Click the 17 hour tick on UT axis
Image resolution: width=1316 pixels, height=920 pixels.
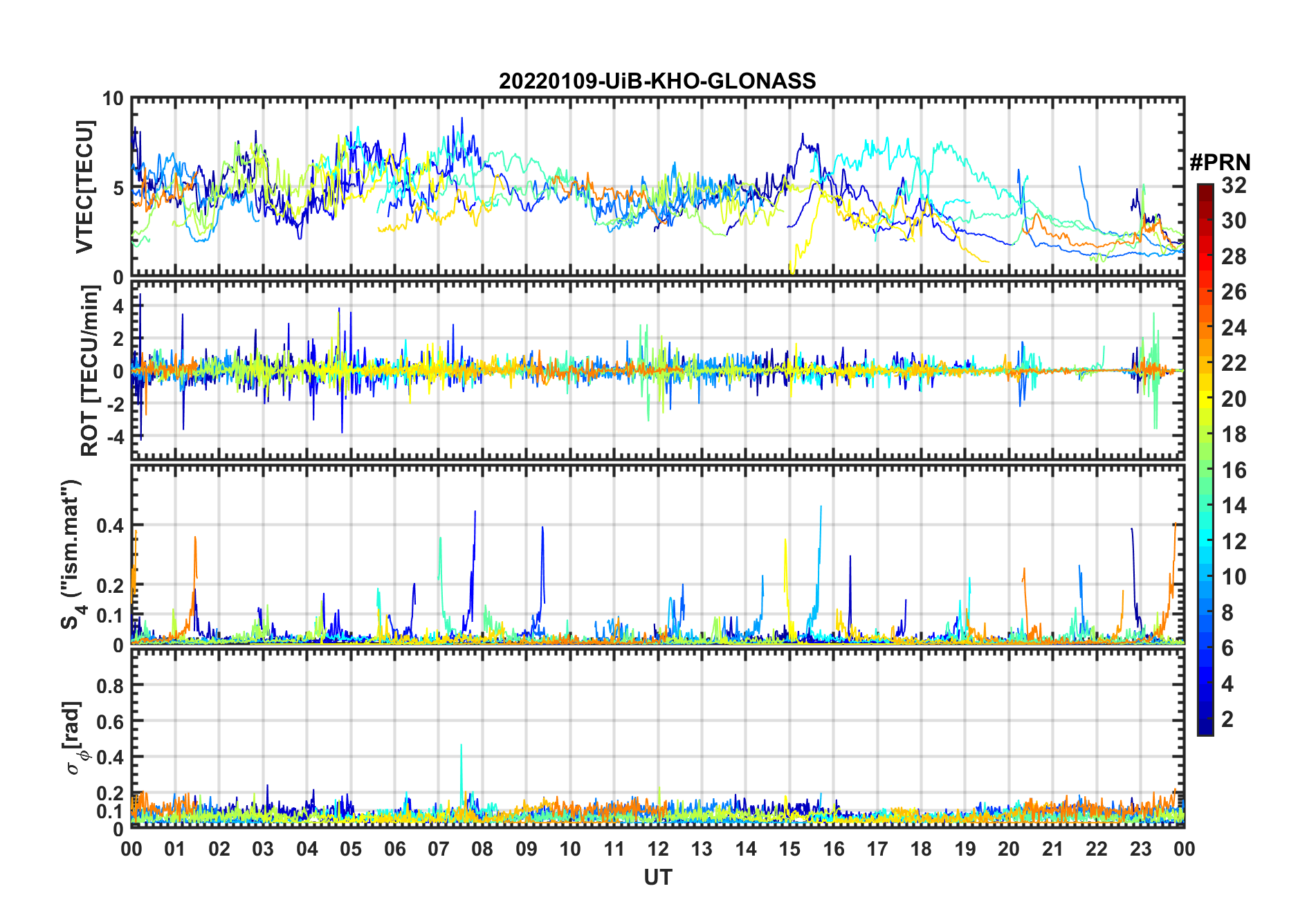pyautogui.click(x=877, y=849)
